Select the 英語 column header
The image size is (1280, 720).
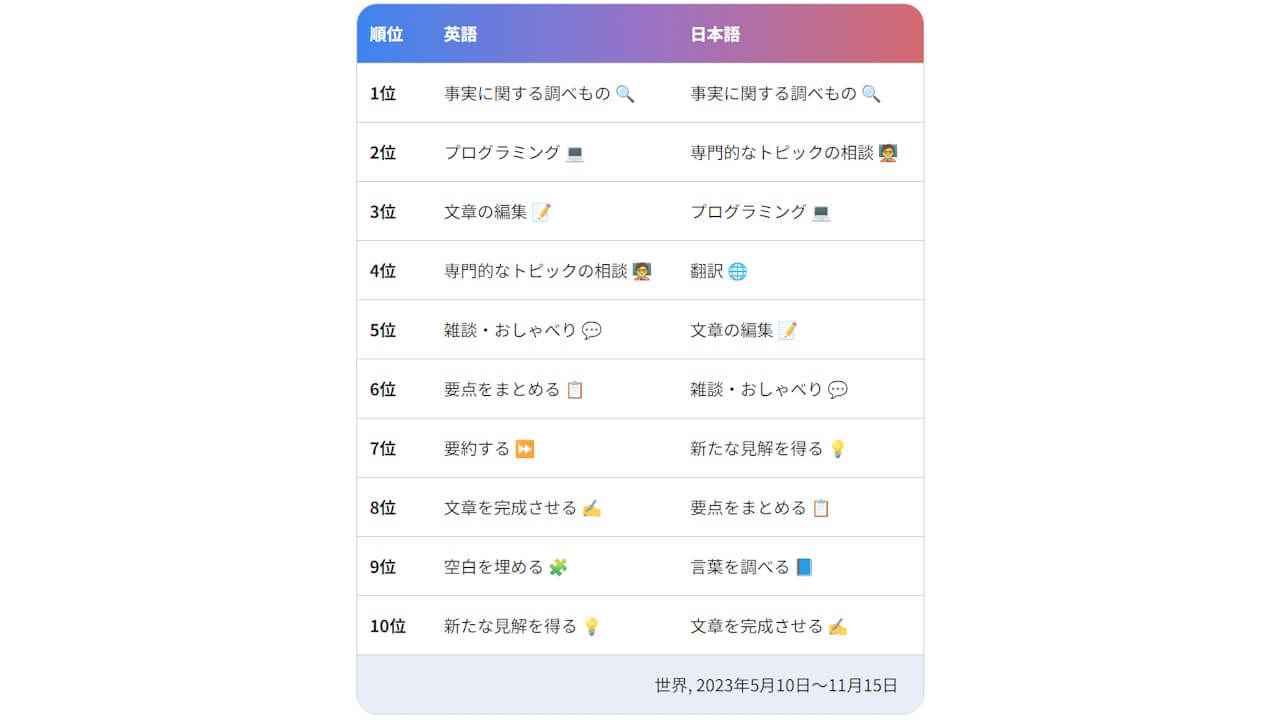point(460,34)
